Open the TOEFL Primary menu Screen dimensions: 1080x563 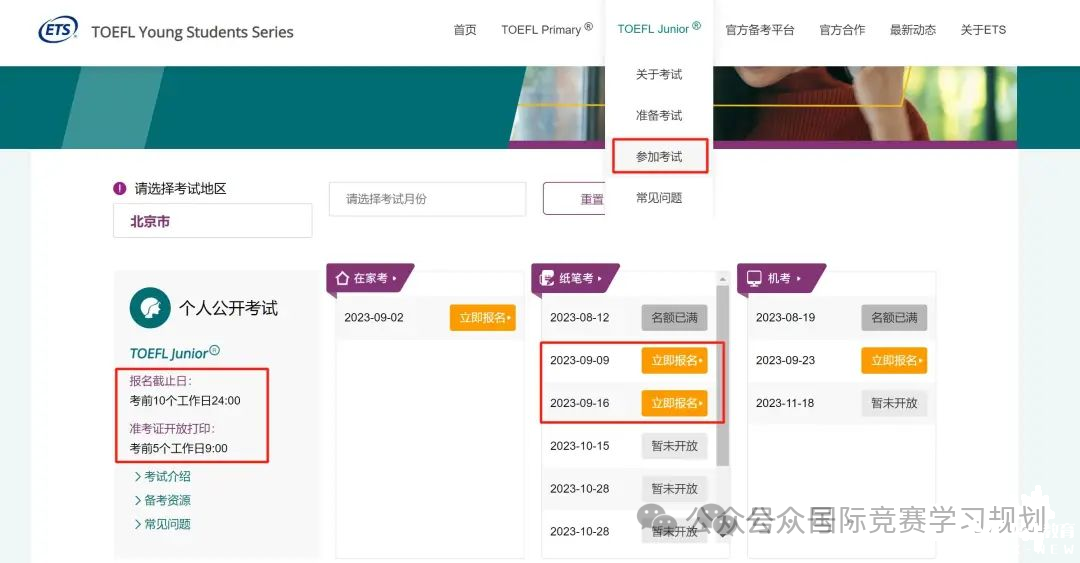point(547,30)
